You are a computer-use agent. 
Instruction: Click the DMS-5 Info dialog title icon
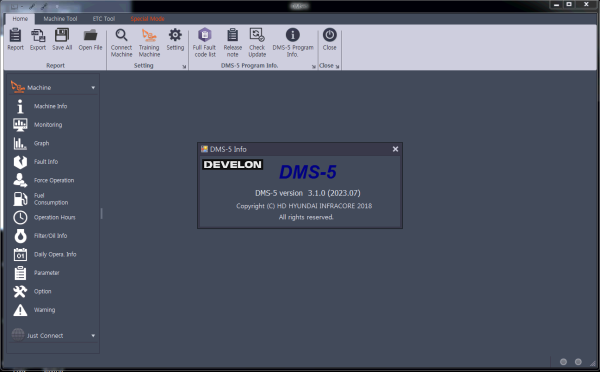coord(204,149)
